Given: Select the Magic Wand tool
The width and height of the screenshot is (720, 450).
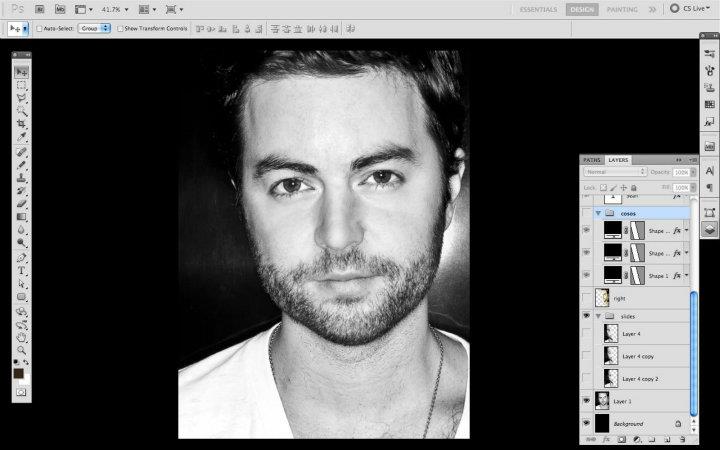Looking at the screenshot, I should point(21,111).
